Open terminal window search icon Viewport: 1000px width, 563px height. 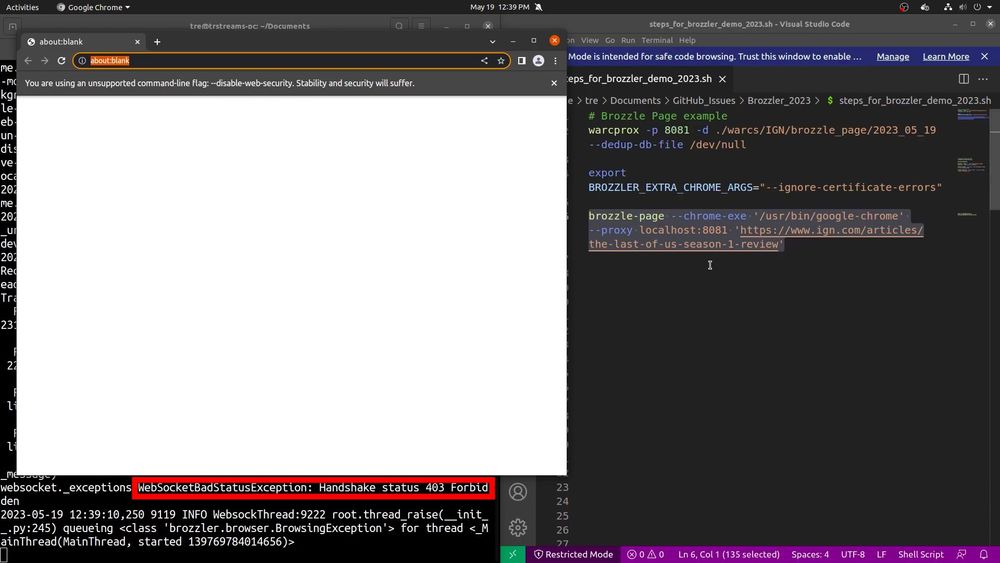pos(399,26)
